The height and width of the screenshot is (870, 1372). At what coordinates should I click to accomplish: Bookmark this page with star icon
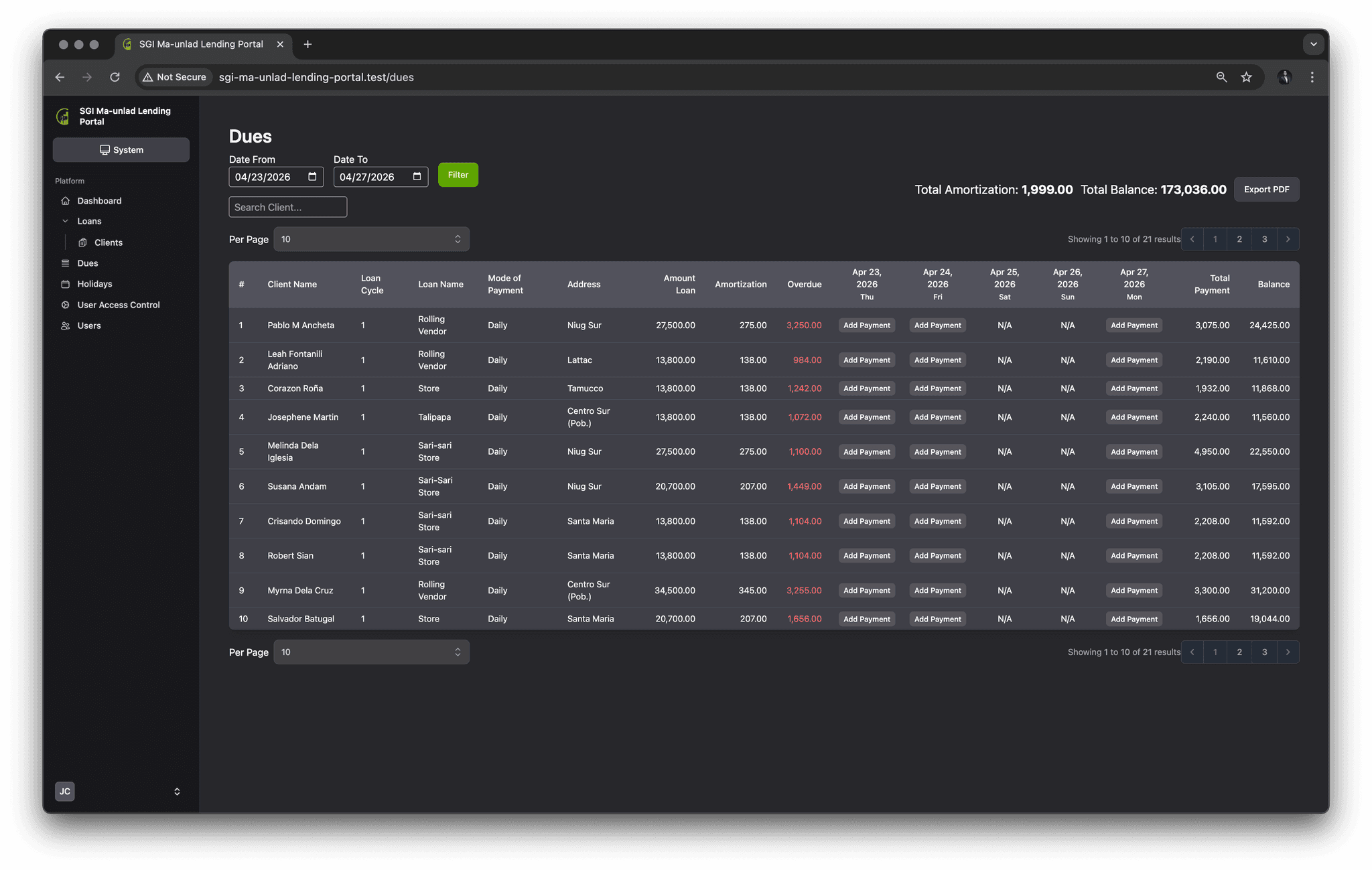[x=1246, y=77]
